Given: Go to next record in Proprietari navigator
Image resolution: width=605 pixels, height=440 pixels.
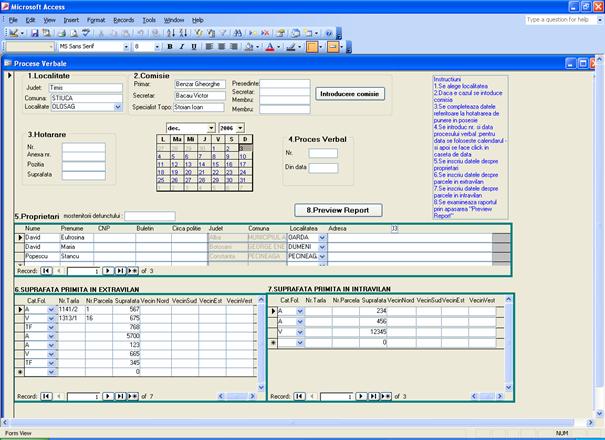Looking at the screenshot, I should (x=106, y=270).
